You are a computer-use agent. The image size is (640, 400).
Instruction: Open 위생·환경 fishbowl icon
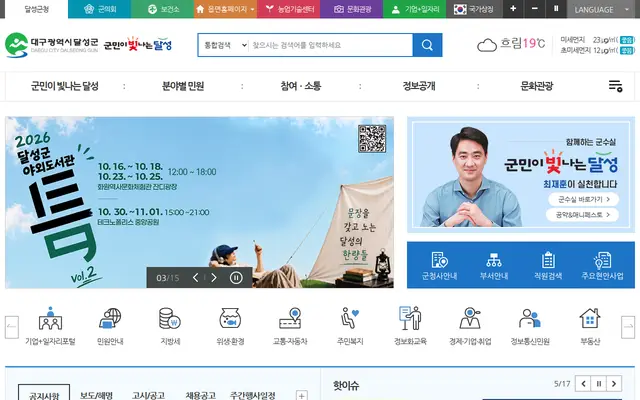[x=230, y=326]
